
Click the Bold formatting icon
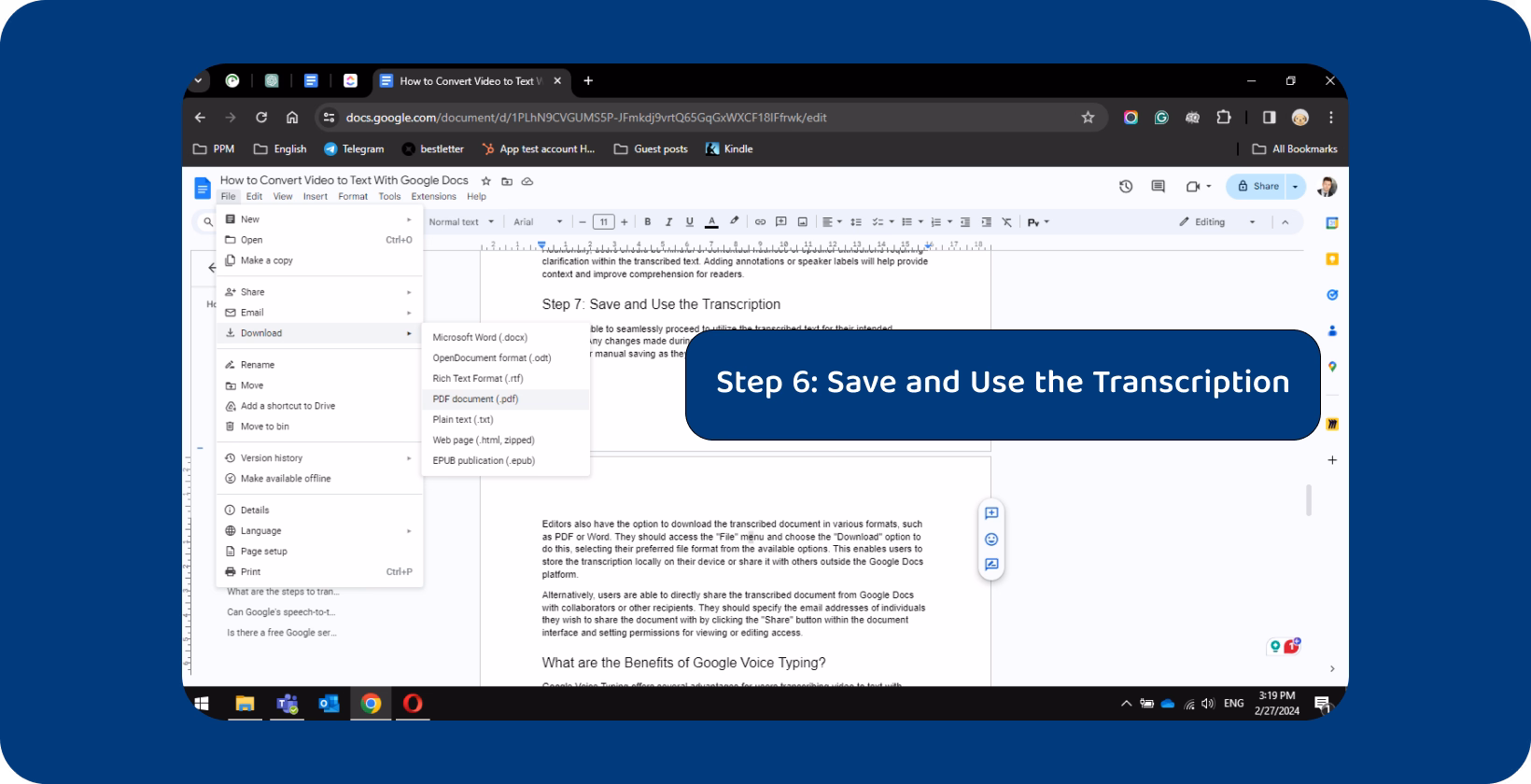(648, 222)
